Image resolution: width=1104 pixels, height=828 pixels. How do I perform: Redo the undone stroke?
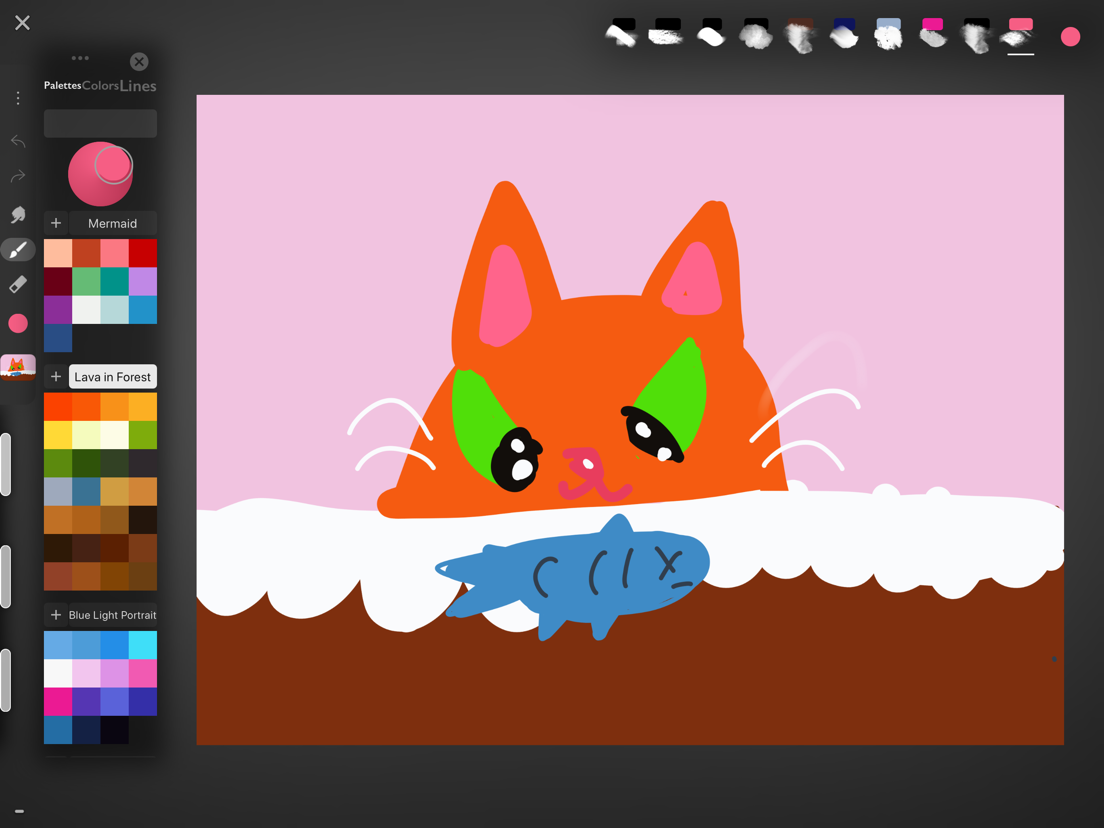(18, 175)
